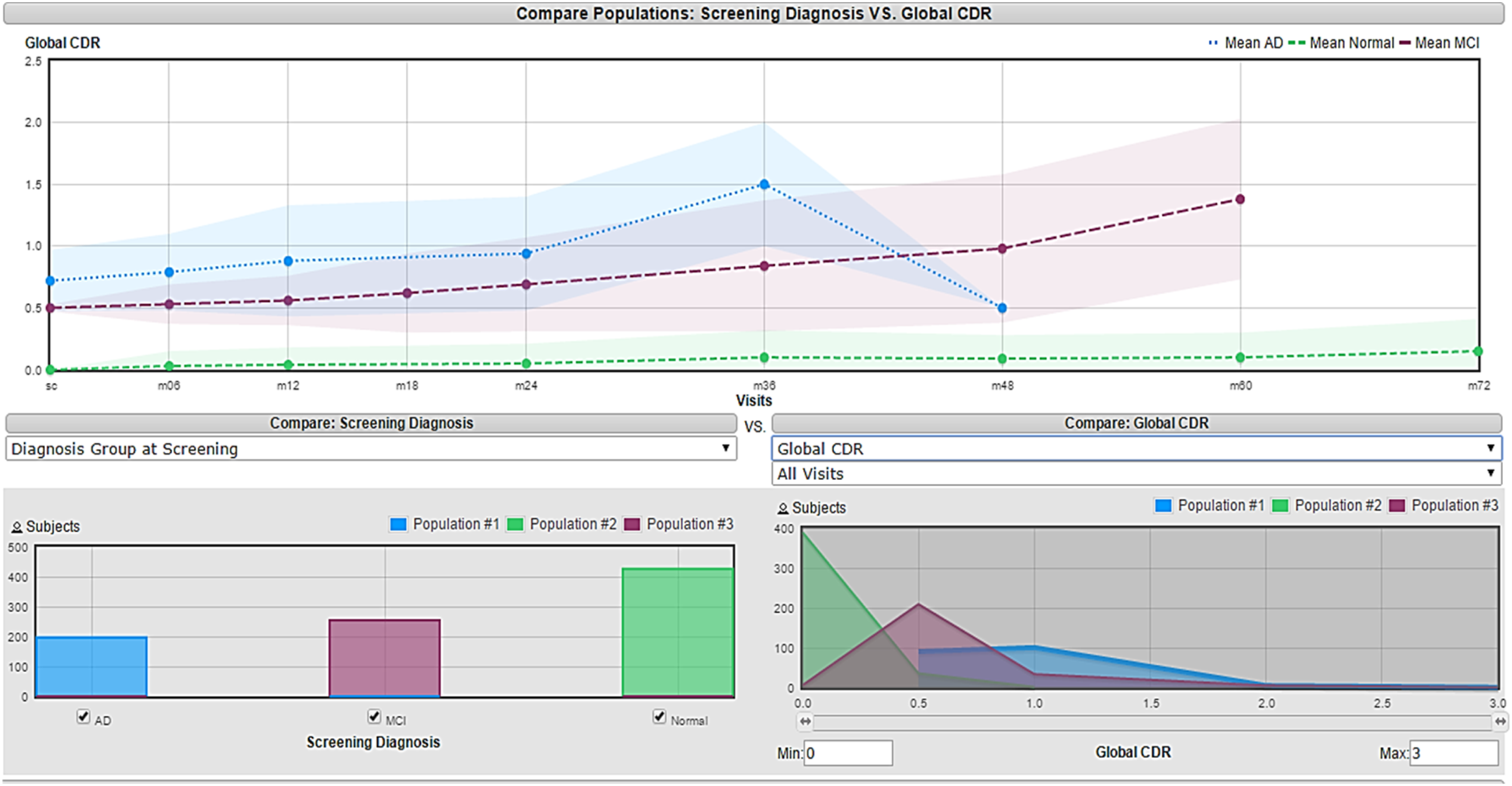Click the Mean MCI legend marker
The image size is (1512, 786).
(1405, 43)
